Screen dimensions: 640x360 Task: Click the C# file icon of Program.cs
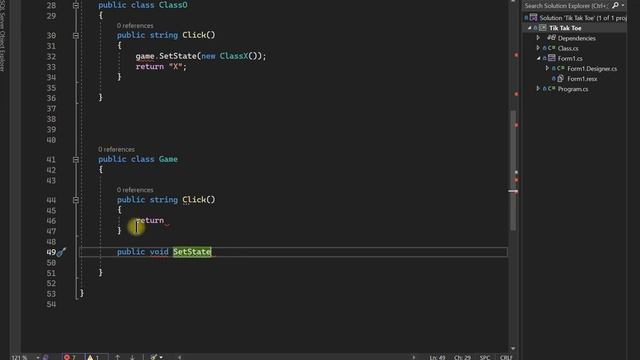coord(551,89)
